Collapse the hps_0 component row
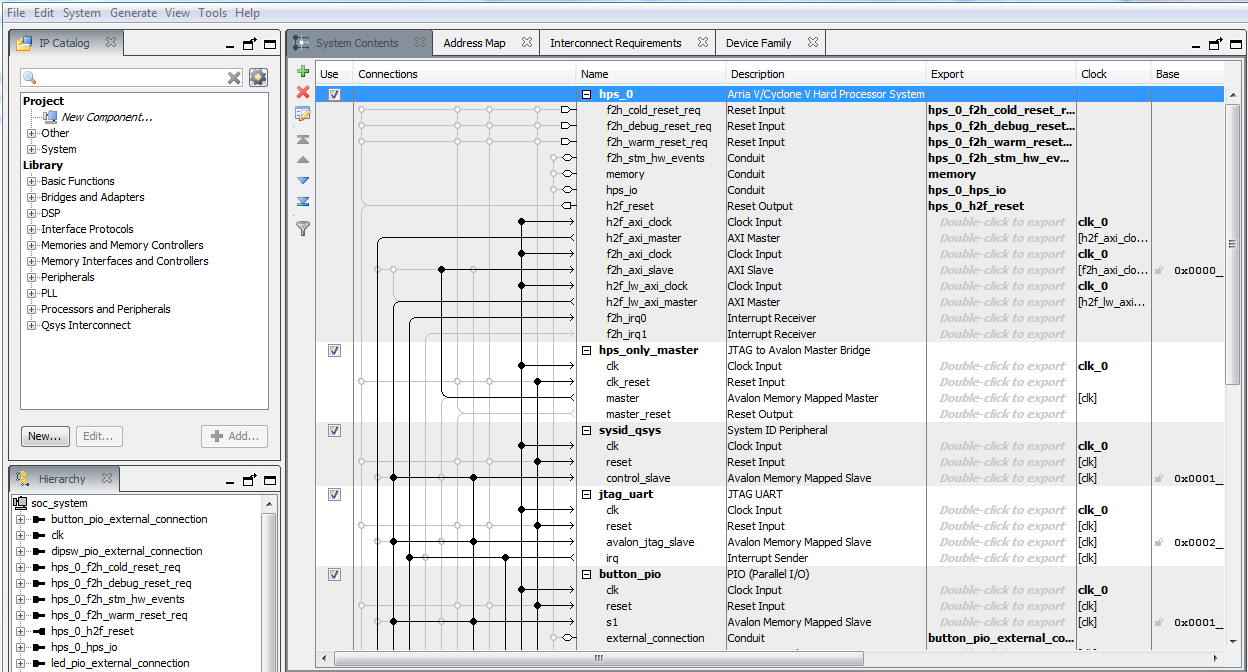Screen dimensions: 1248x672 click(587, 95)
